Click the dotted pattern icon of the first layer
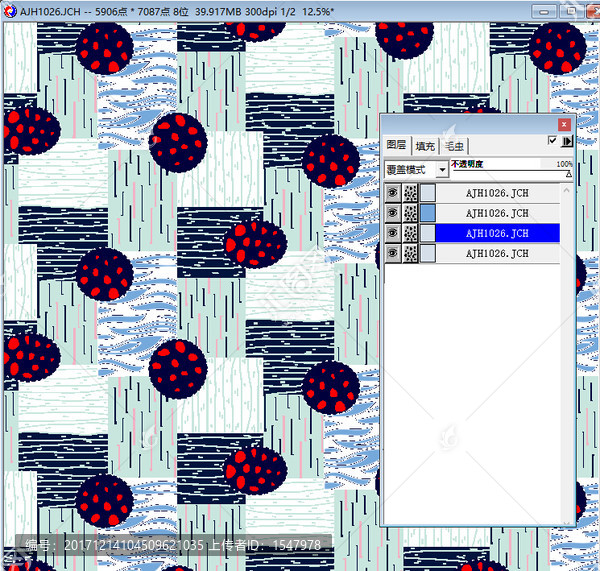The height and width of the screenshot is (571, 600). point(410,193)
